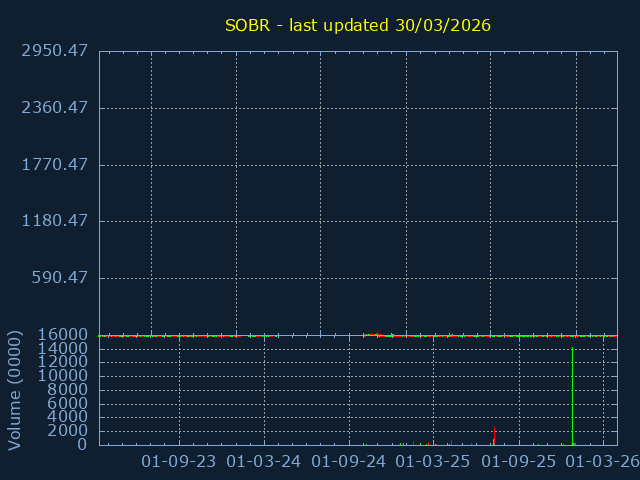Screen dimensions: 640x480
Task: Click the 01-09-25 date label
Action: (518, 462)
